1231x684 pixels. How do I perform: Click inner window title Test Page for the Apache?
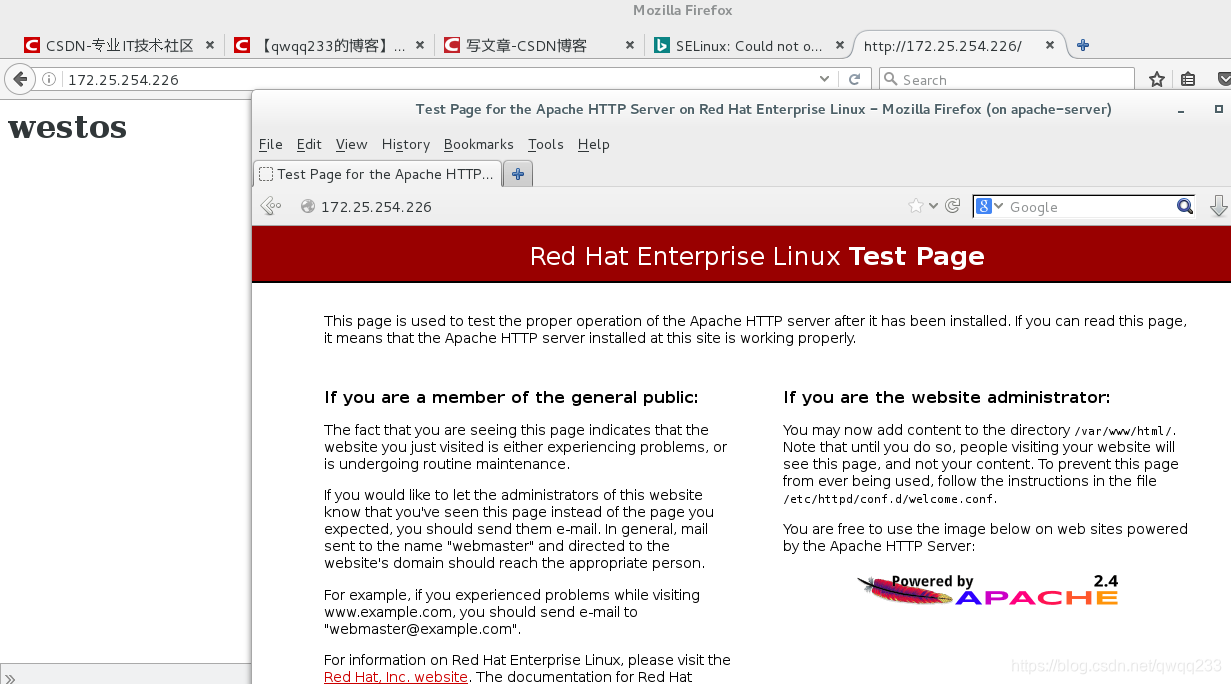(763, 109)
